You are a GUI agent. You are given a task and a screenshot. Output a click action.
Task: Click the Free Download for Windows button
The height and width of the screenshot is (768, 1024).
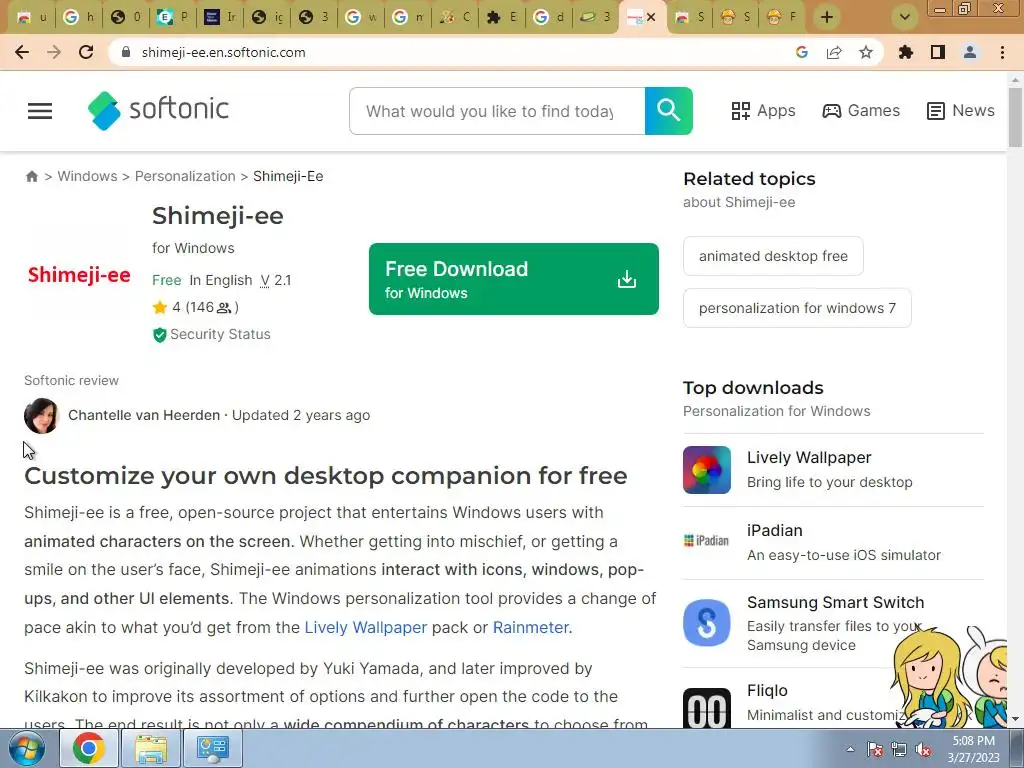coord(514,279)
